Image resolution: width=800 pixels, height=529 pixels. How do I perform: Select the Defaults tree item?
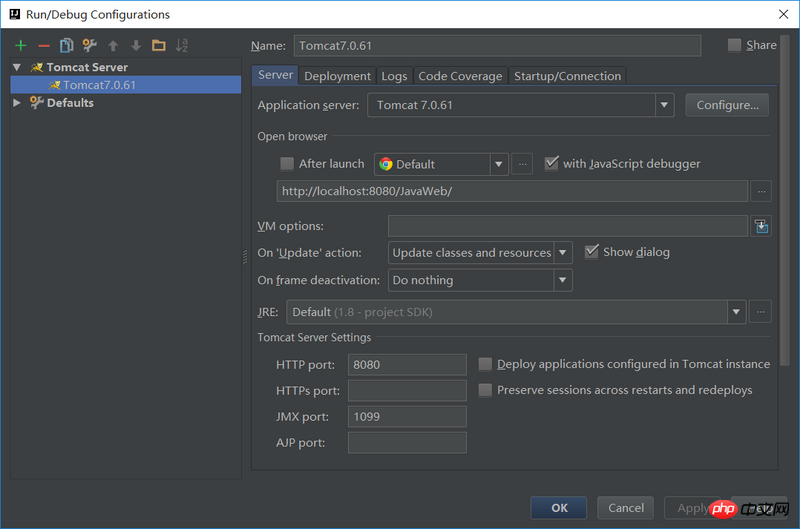(x=70, y=103)
